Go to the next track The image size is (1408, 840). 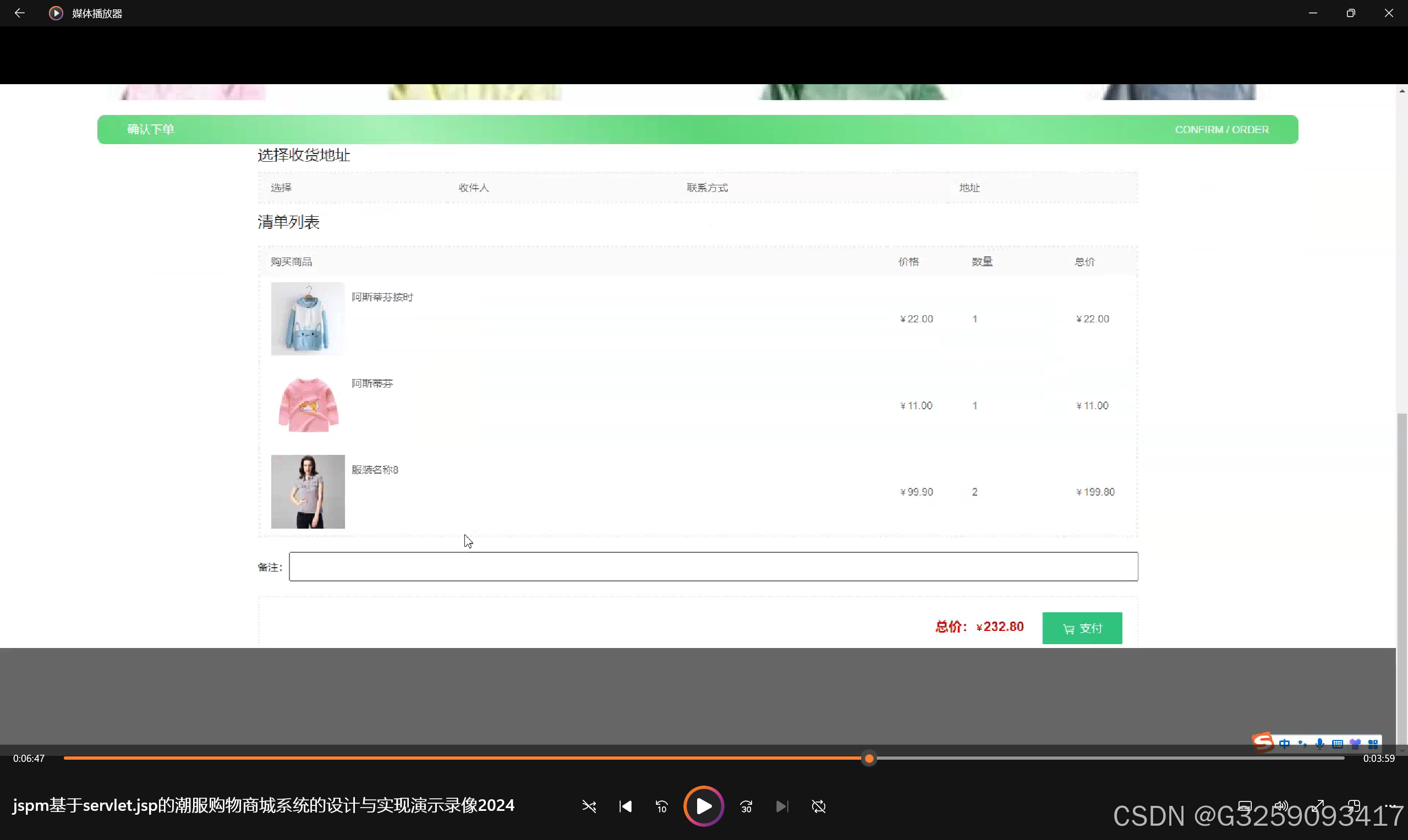(x=782, y=806)
